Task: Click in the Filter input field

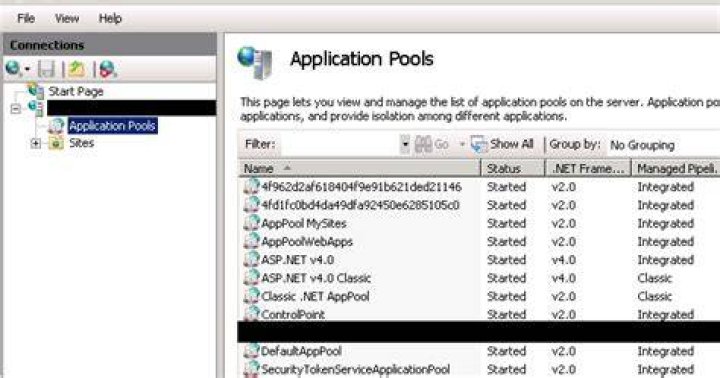Action: 340,144
